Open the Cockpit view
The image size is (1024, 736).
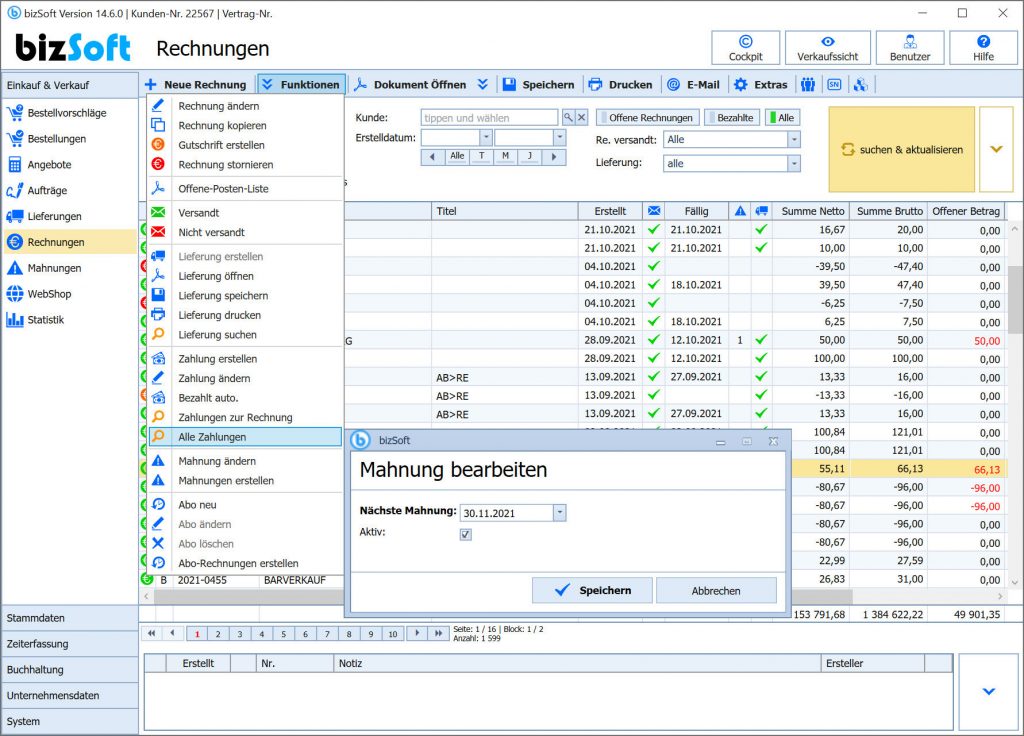745,48
